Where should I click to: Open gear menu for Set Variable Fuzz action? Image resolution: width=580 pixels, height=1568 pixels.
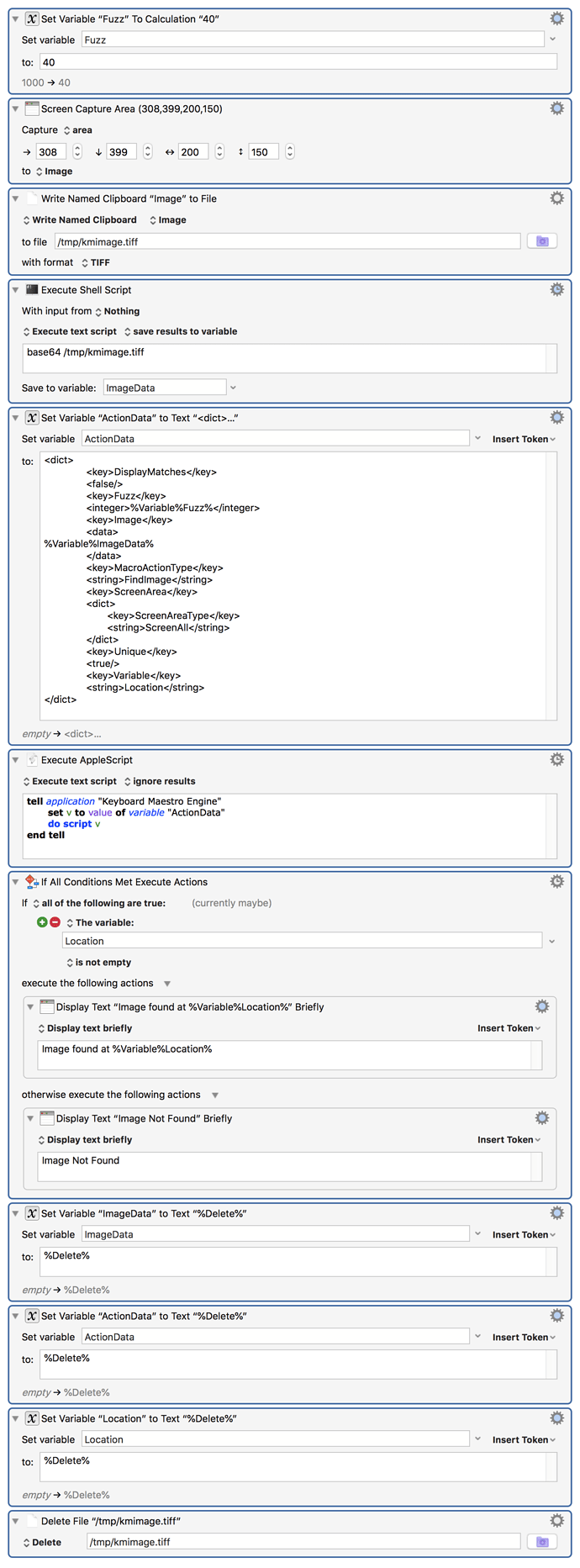pyautogui.click(x=556, y=18)
